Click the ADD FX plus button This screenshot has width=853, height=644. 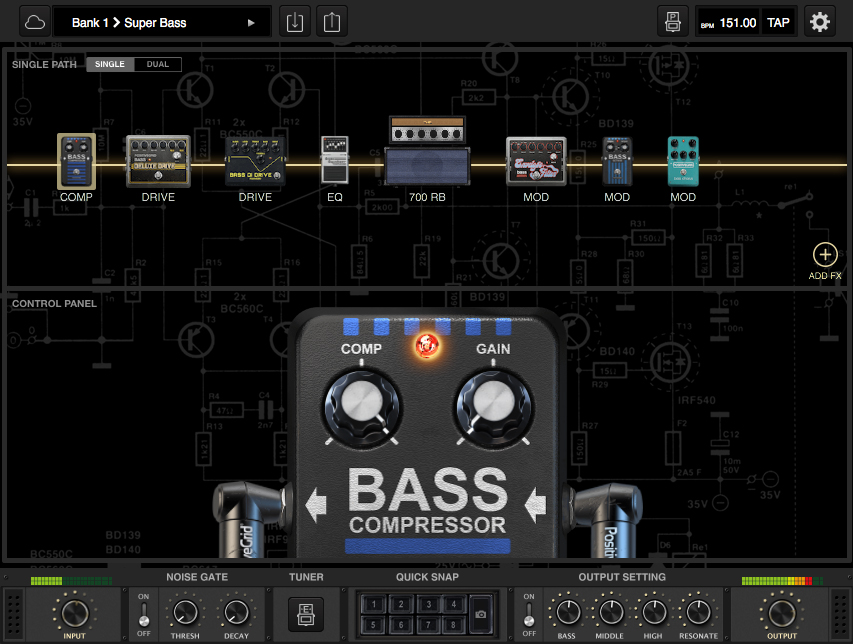point(824,254)
